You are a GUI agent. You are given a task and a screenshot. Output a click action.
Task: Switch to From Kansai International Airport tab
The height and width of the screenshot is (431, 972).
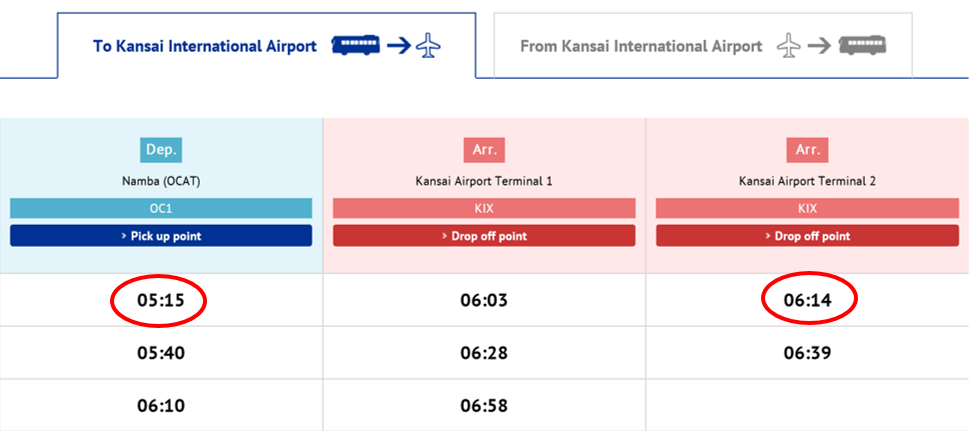pyautogui.click(x=703, y=46)
